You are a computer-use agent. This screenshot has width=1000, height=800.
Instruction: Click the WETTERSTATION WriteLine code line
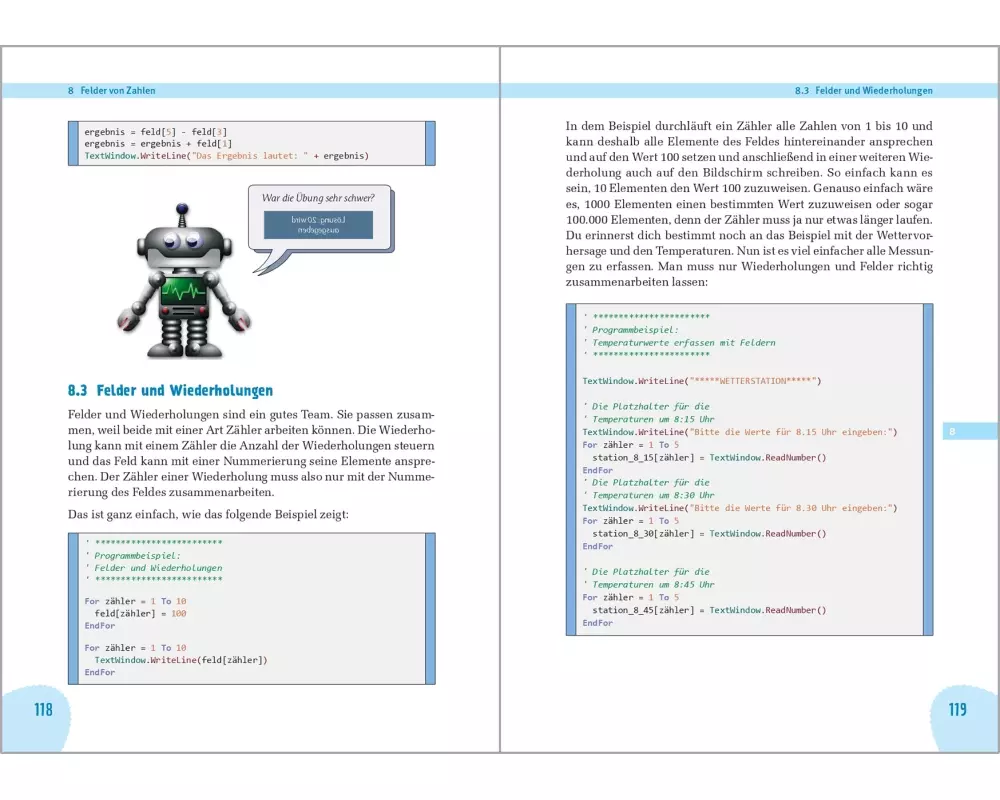[x=701, y=381]
